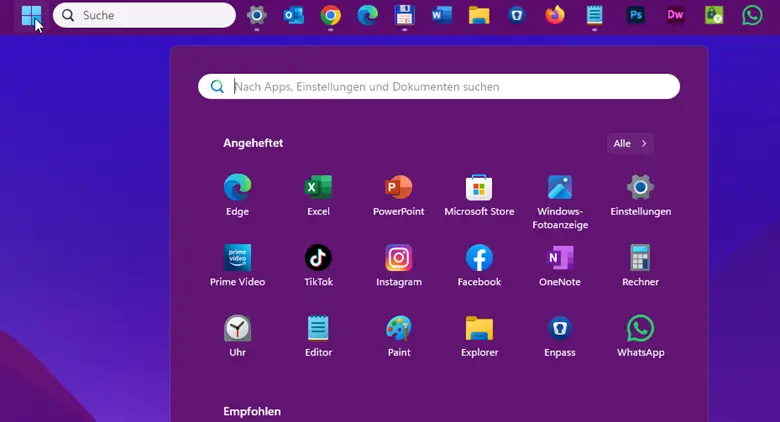The width and height of the screenshot is (780, 422).
Task: Open pinned Explorer app
Action: (479, 336)
